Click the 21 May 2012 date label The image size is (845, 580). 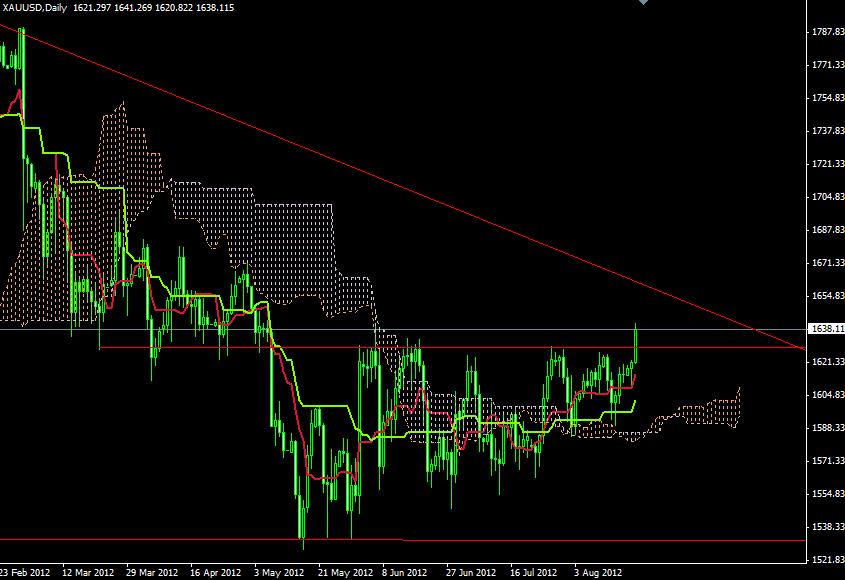pos(345,572)
